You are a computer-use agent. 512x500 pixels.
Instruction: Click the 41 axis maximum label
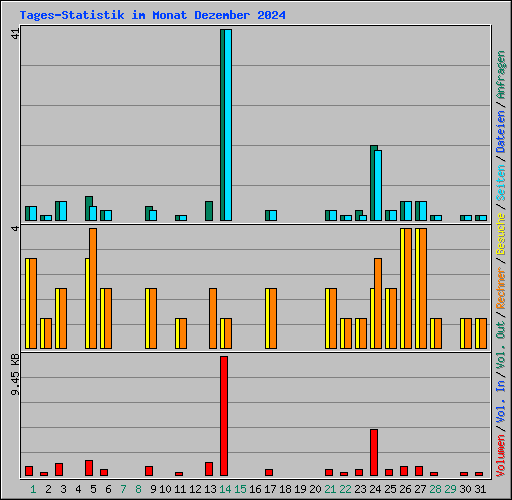15,34
